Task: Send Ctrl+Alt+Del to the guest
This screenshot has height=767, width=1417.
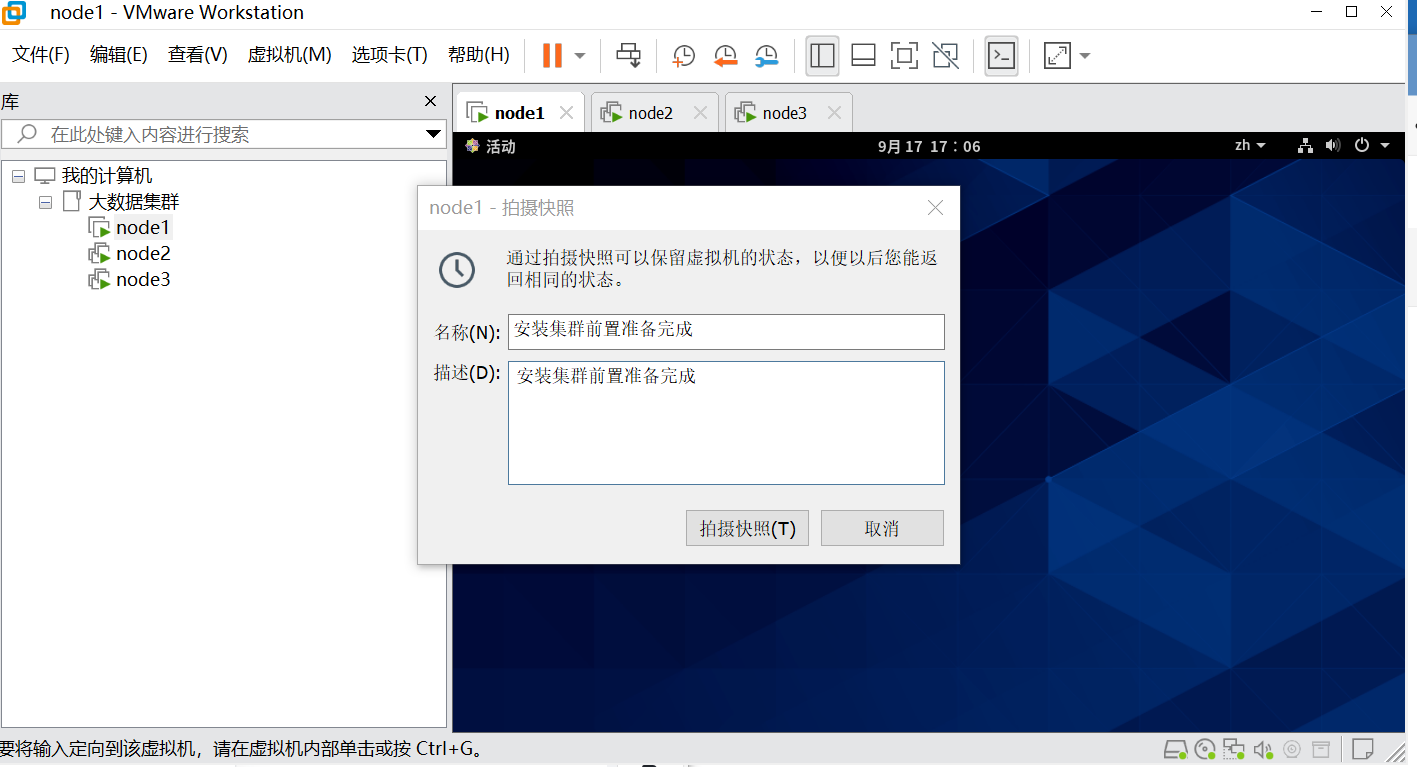Action: click(x=628, y=55)
